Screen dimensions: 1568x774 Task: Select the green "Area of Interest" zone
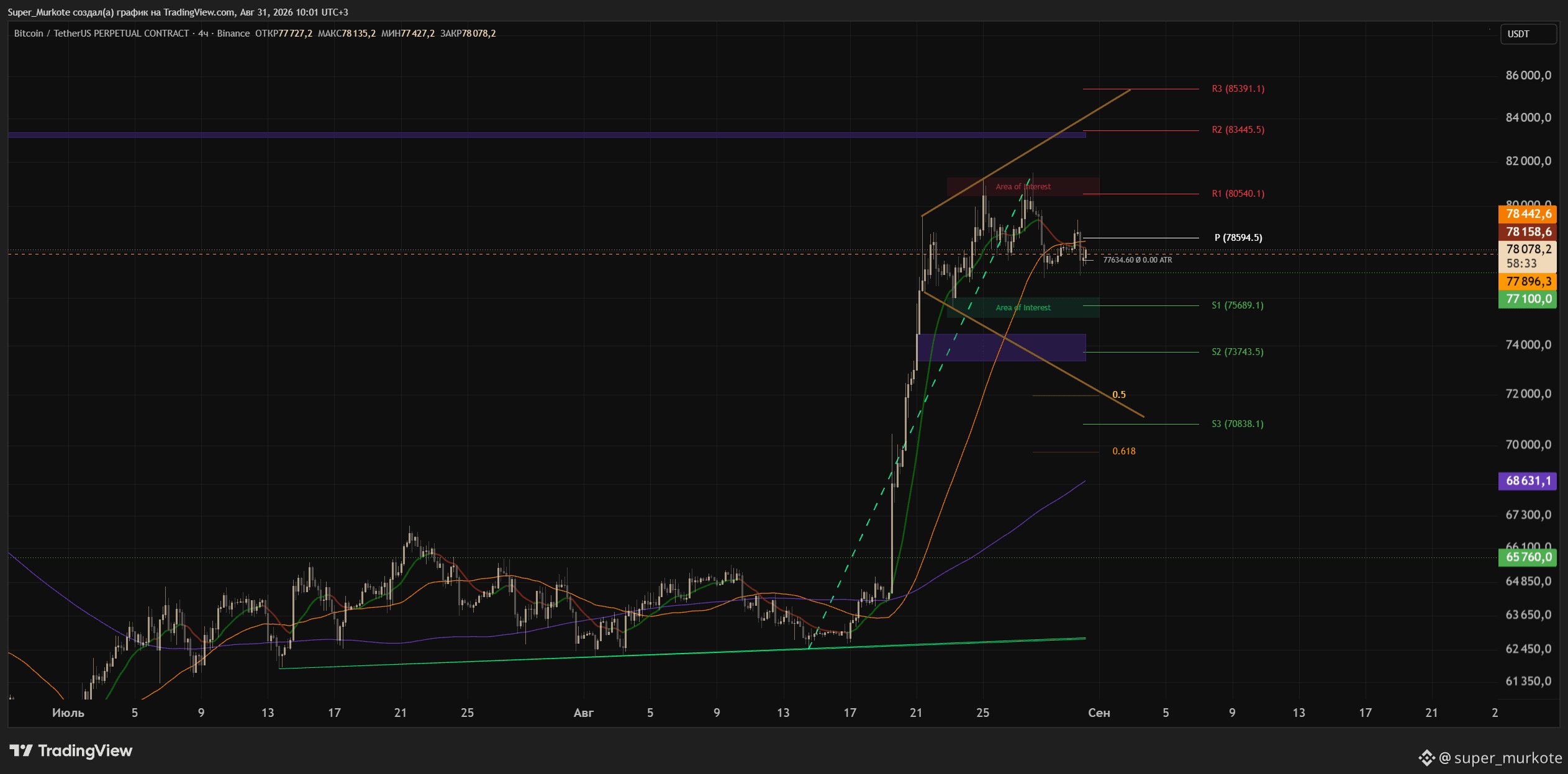click(1023, 308)
